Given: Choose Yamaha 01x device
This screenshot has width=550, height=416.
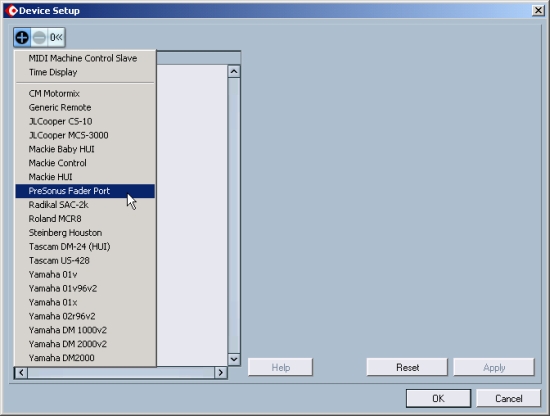Looking at the screenshot, I should tap(85, 302).
